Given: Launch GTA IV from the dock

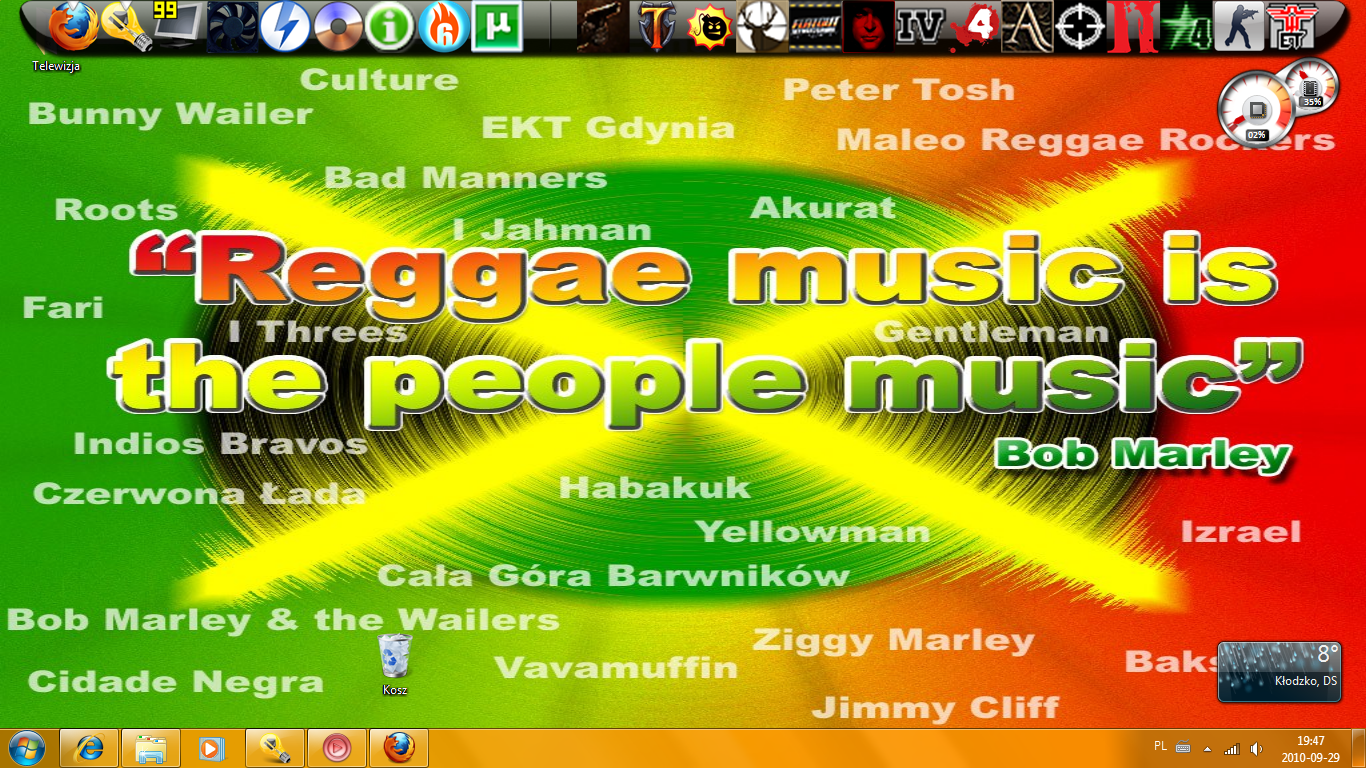Looking at the screenshot, I should point(919,27).
